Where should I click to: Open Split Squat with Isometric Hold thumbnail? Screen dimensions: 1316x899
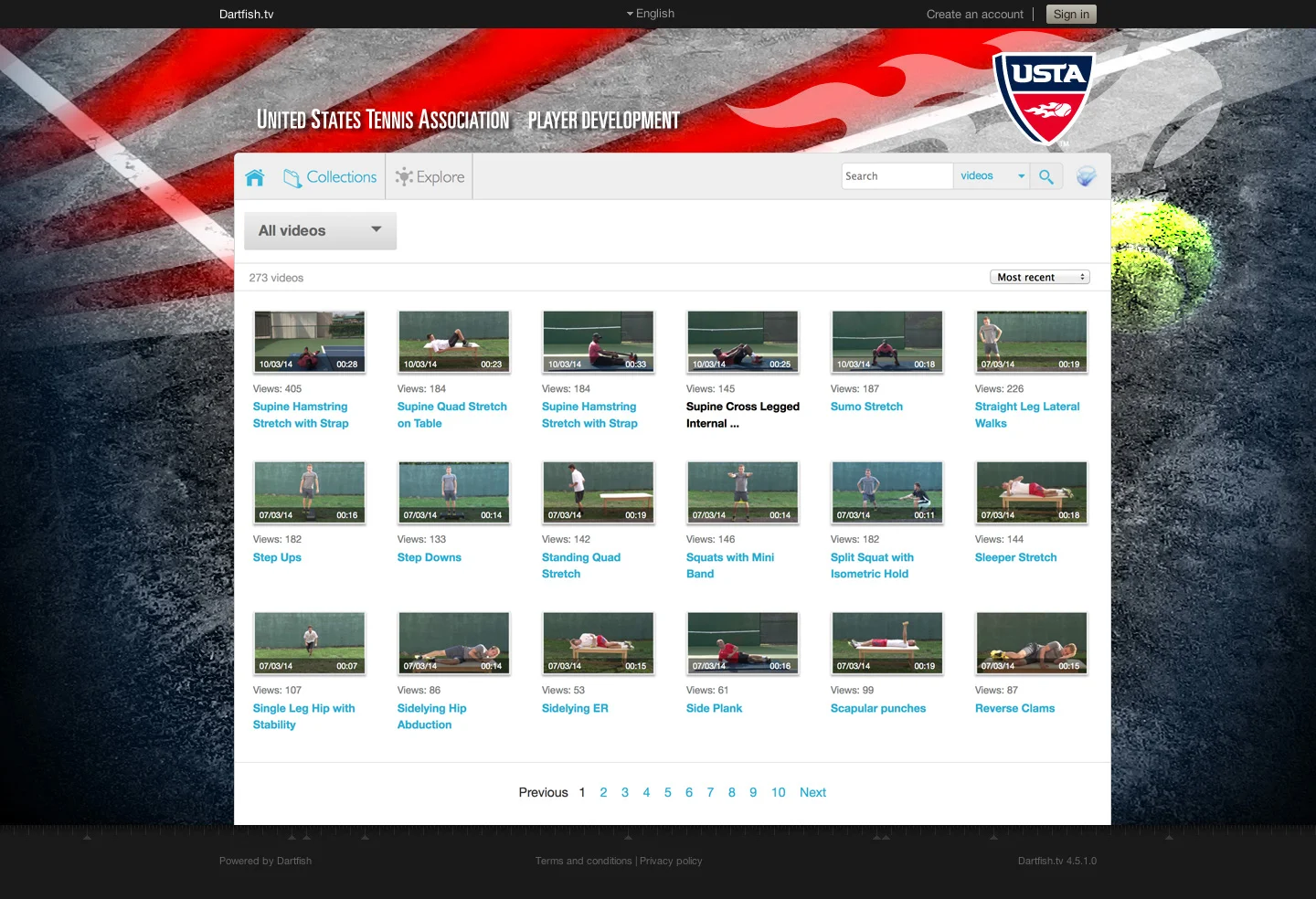[887, 492]
